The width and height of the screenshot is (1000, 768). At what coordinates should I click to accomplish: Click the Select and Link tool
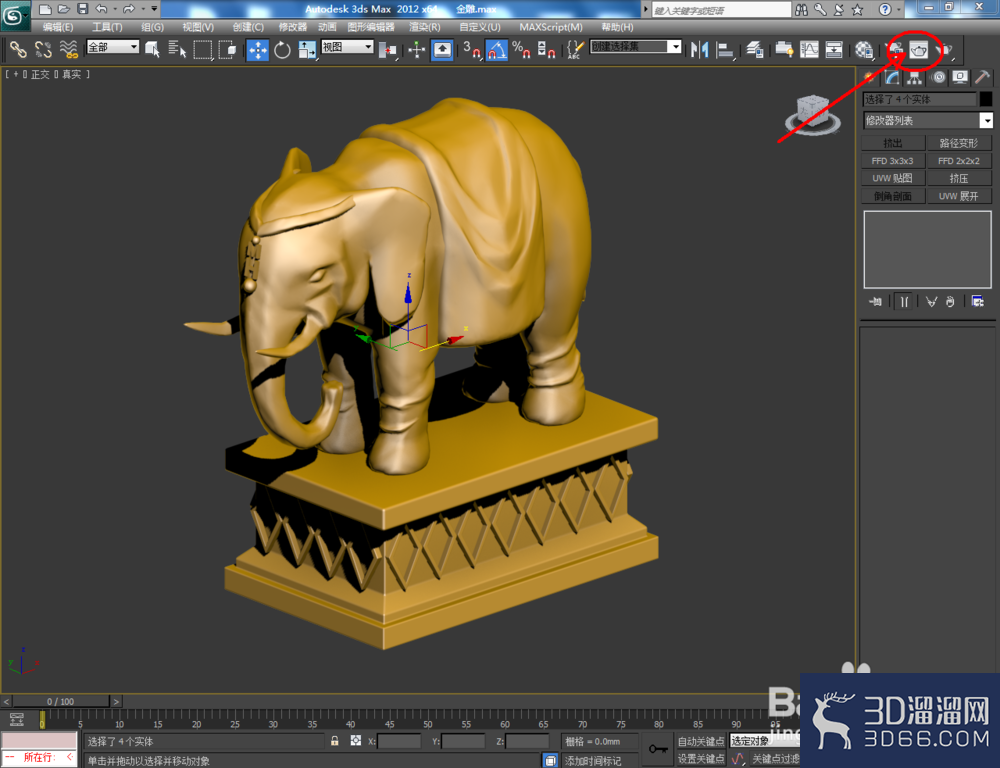[18, 49]
